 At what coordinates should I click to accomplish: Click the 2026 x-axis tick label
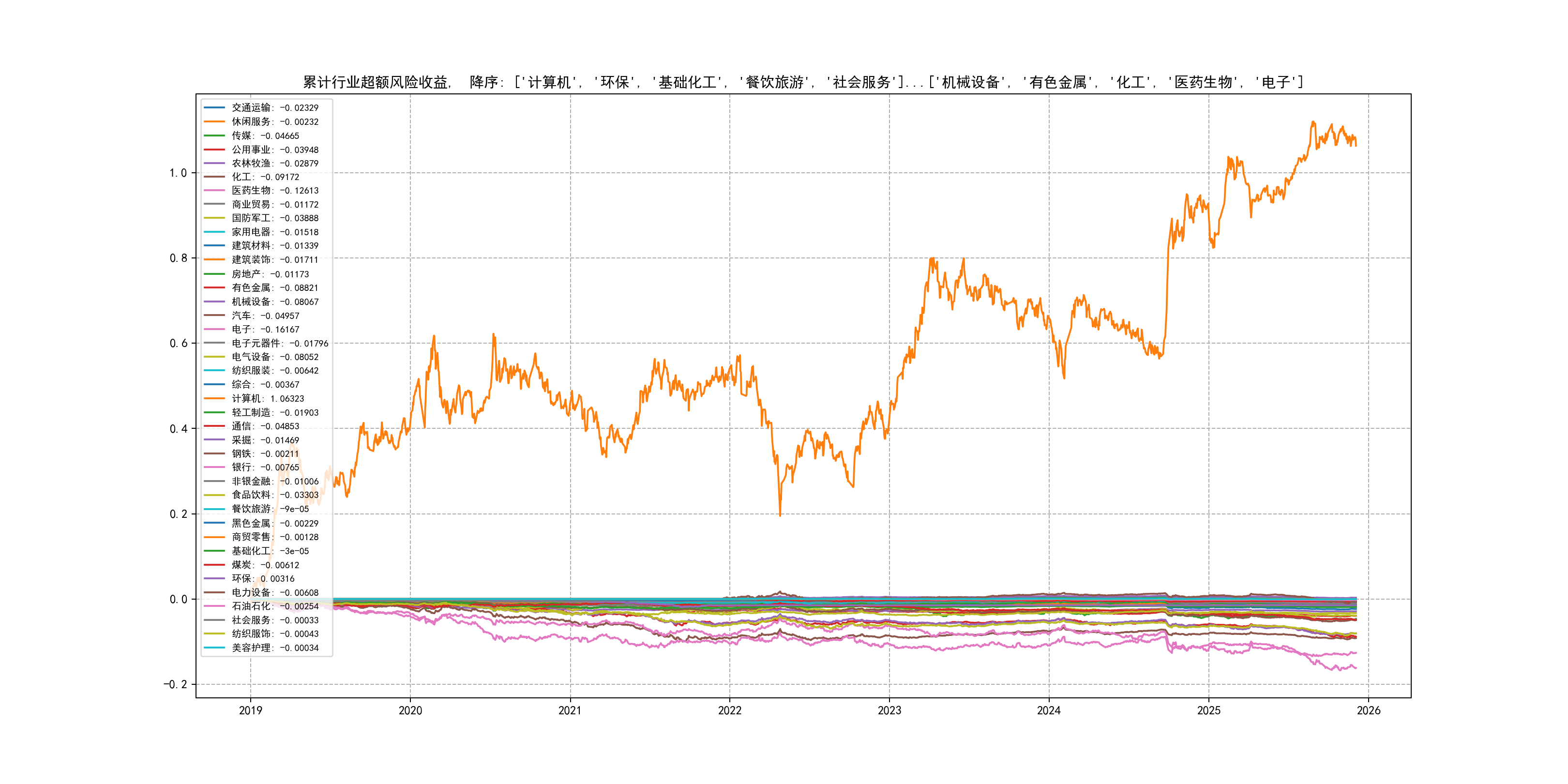pyautogui.click(x=1368, y=710)
